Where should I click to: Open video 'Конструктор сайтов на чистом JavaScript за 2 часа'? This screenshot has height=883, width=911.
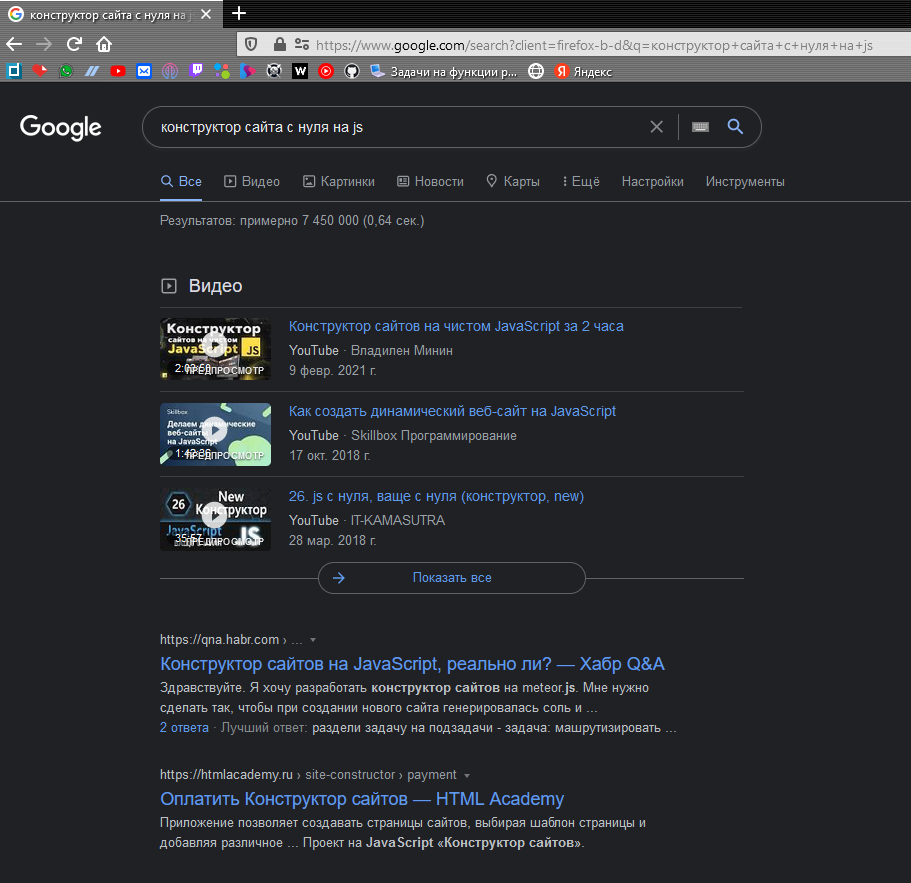point(456,326)
